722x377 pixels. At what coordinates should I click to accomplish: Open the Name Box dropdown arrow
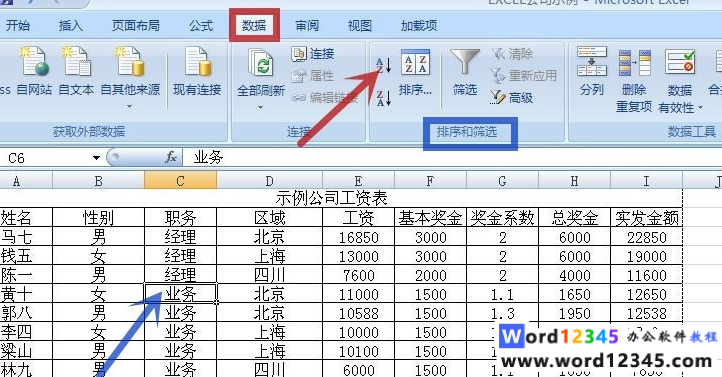click(96, 158)
